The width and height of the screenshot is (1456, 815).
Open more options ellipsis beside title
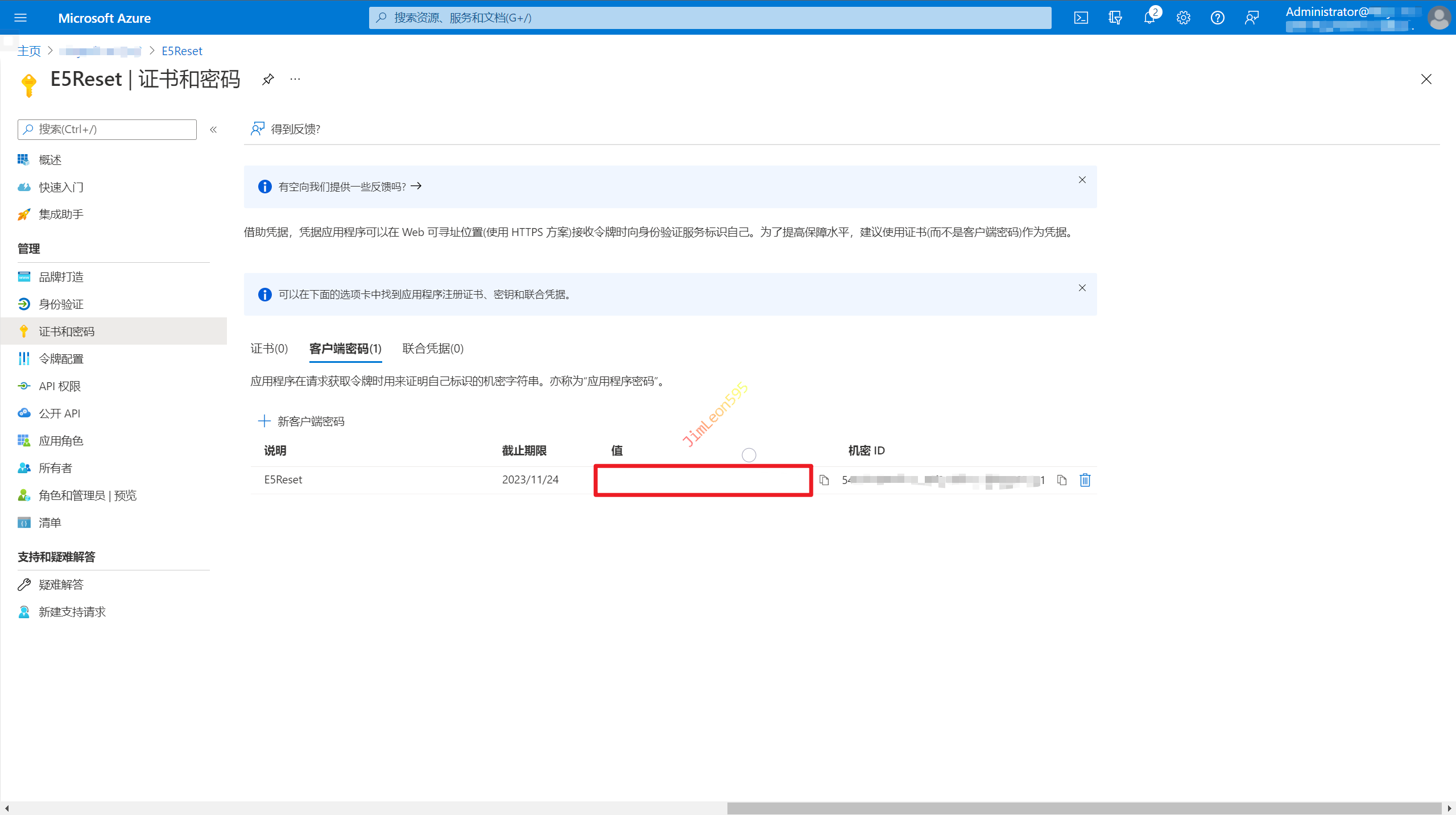(295, 79)
